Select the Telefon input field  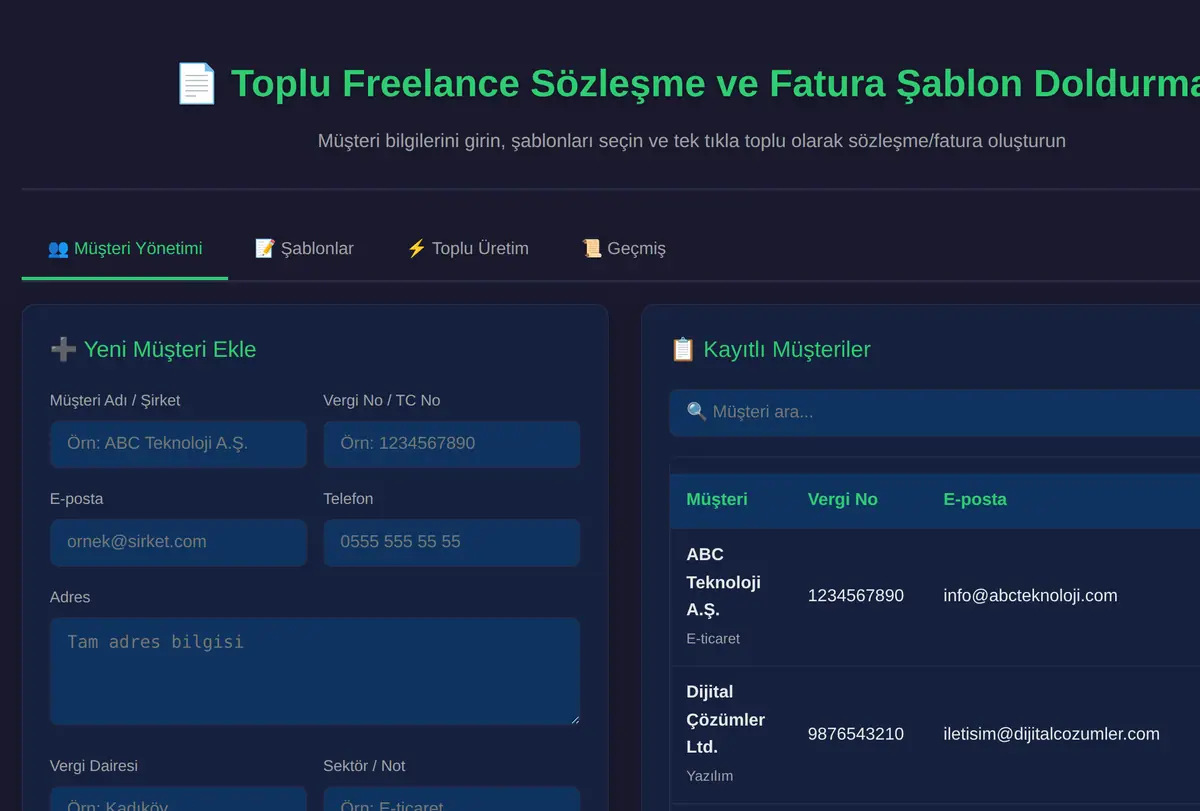(x=452, y=542)
